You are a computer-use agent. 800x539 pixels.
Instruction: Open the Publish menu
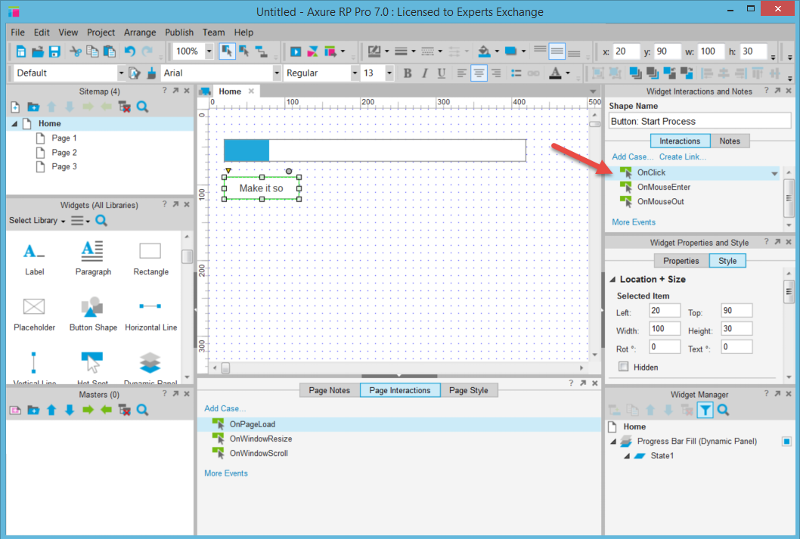179,32
